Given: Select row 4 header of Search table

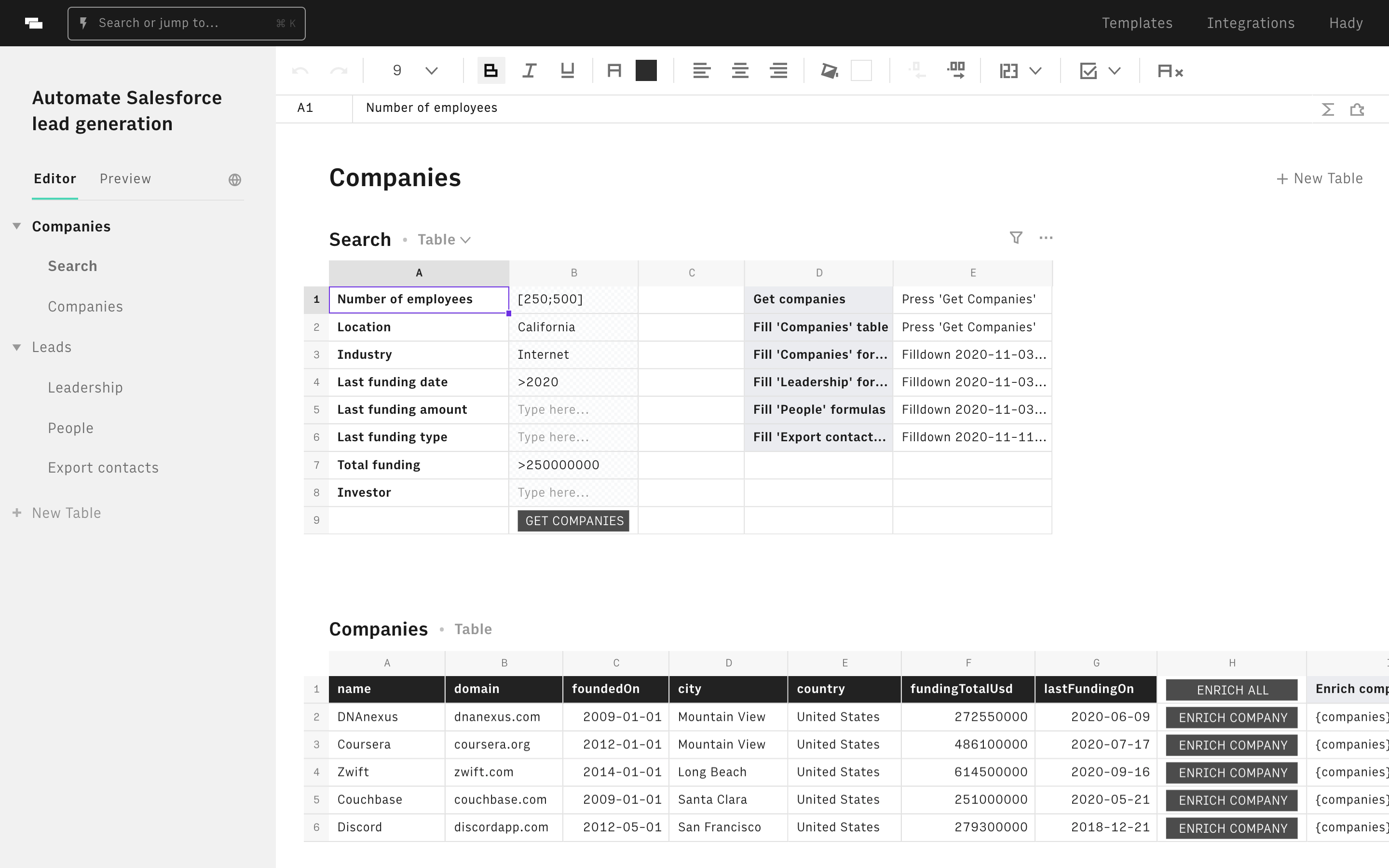Looking at the screenshot, I should point(316,382).
